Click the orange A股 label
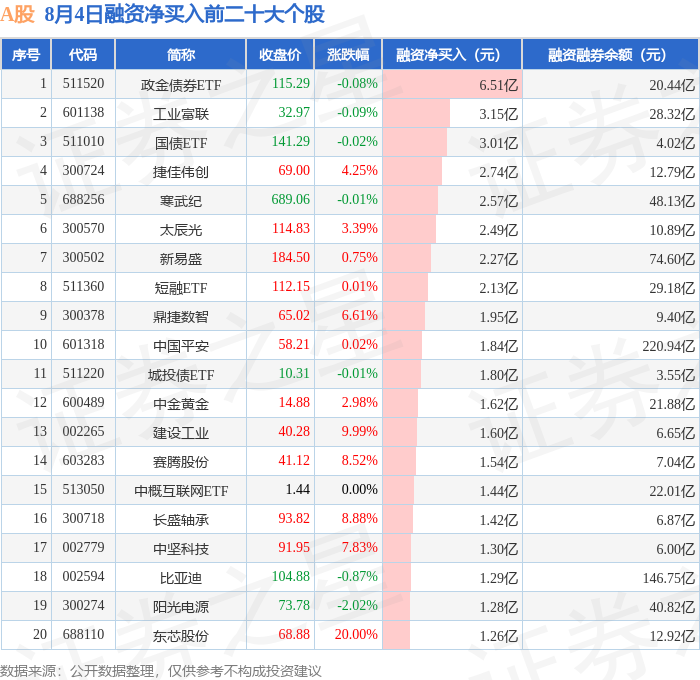Viewport: 700px width, 680px height. pyautogui.click(x=17, y=14)
